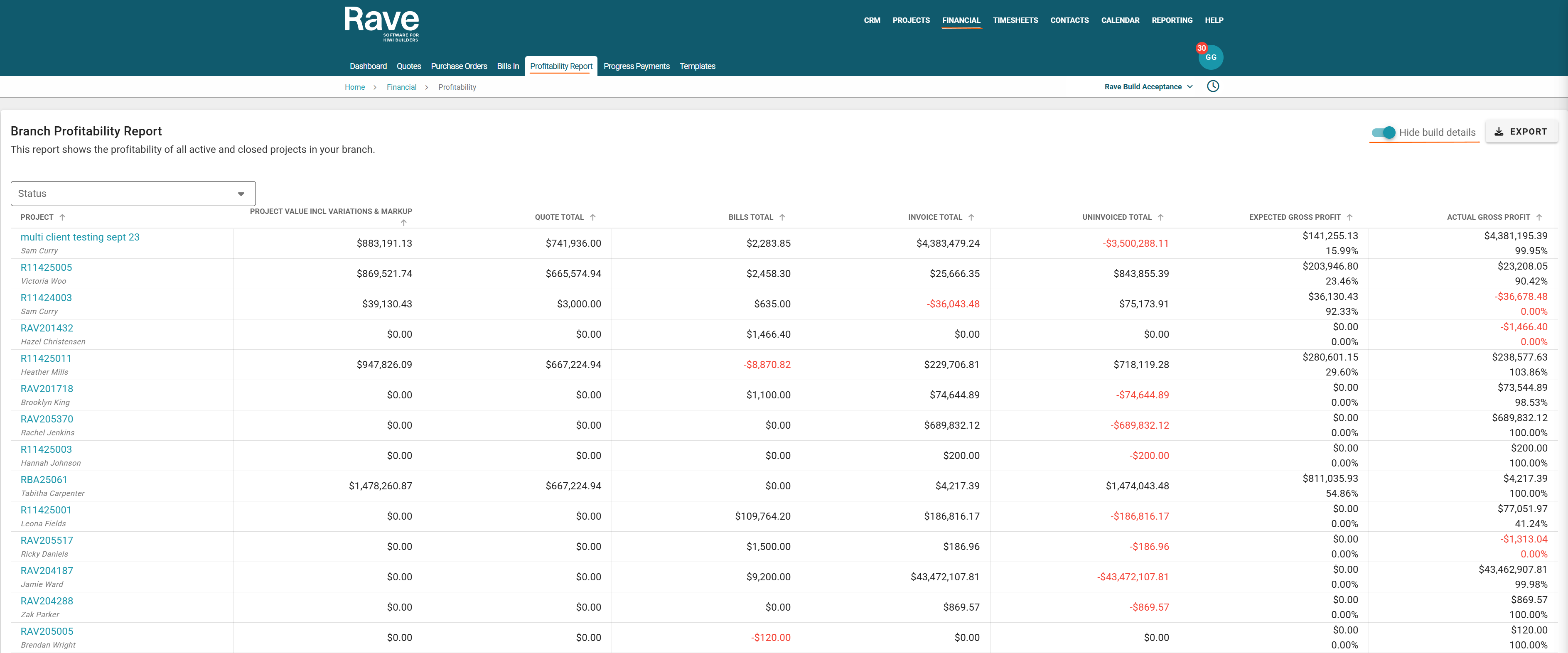The height and width of the screenshot is (653, 1568).
Task: Sort by Quote Total arrow icon
Action: (592, 217)
